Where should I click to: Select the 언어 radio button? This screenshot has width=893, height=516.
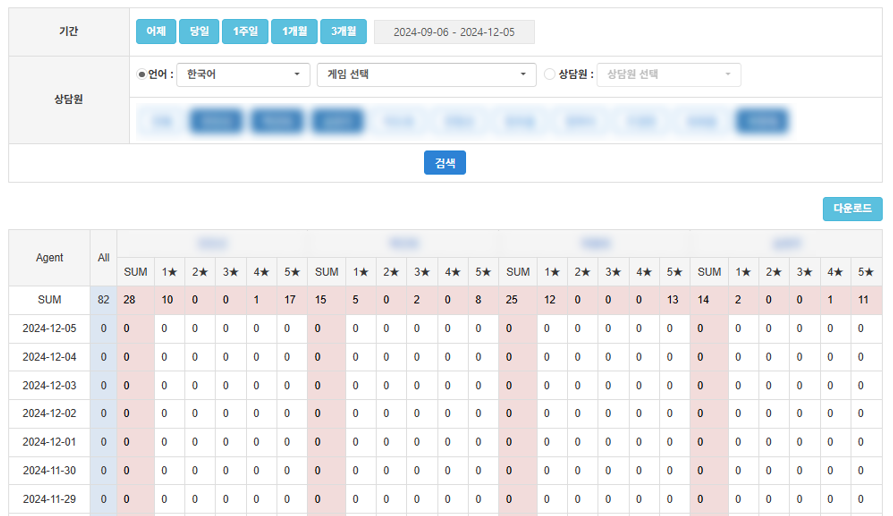141,74
